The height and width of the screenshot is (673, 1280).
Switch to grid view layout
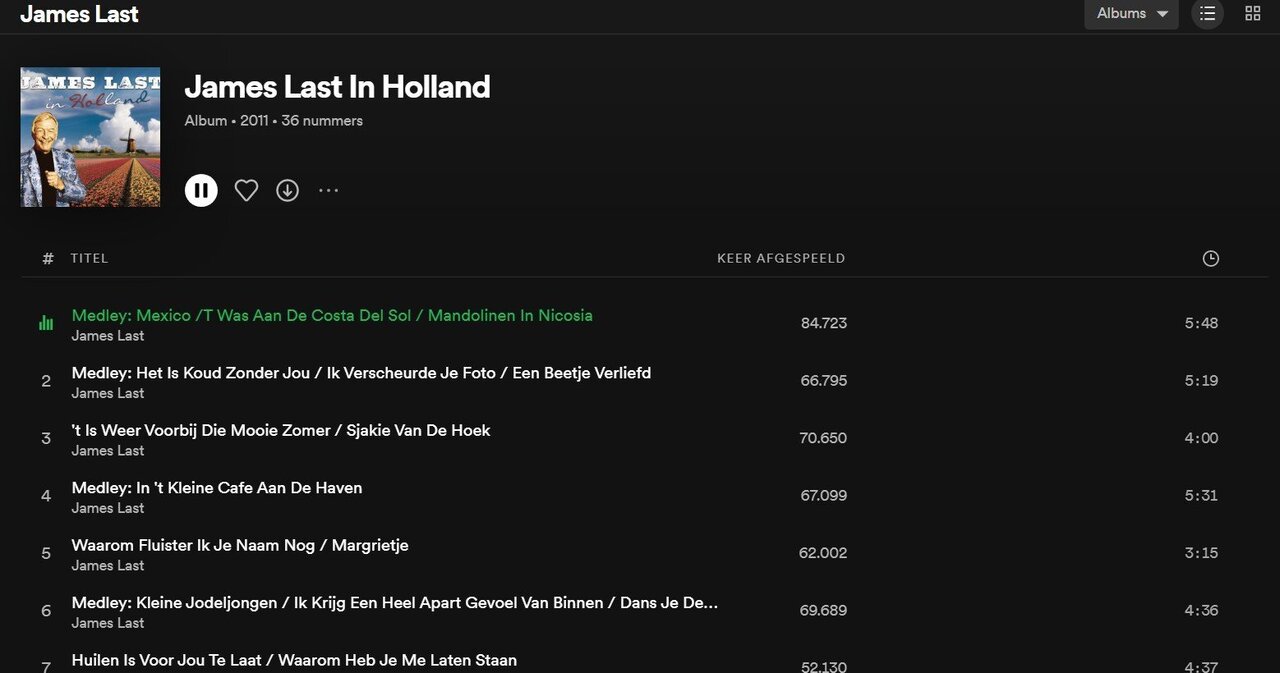coord(1252,14)
